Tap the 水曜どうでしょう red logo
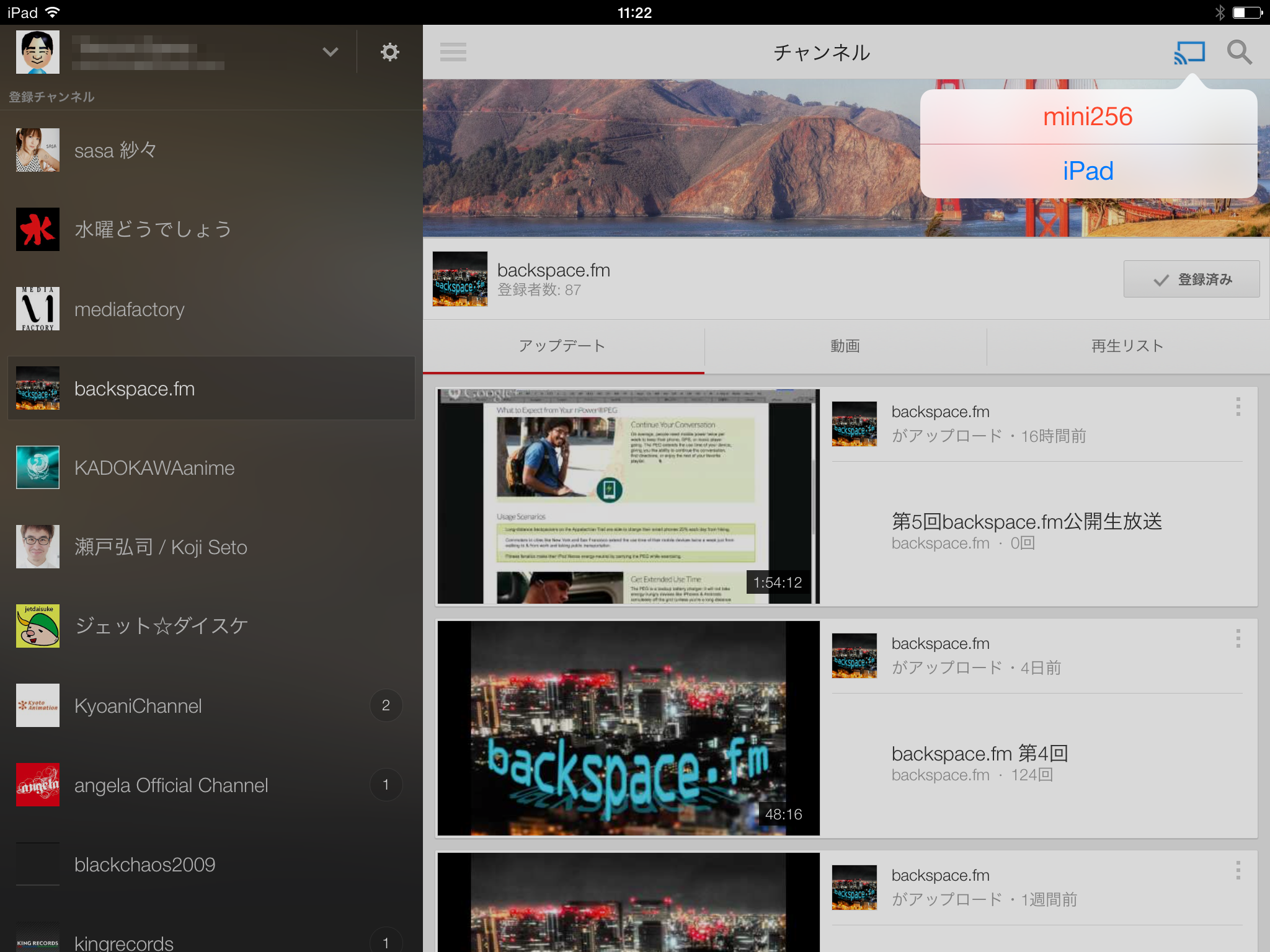Viewport: 1270px width, 952px height. [x=38, y=229]
